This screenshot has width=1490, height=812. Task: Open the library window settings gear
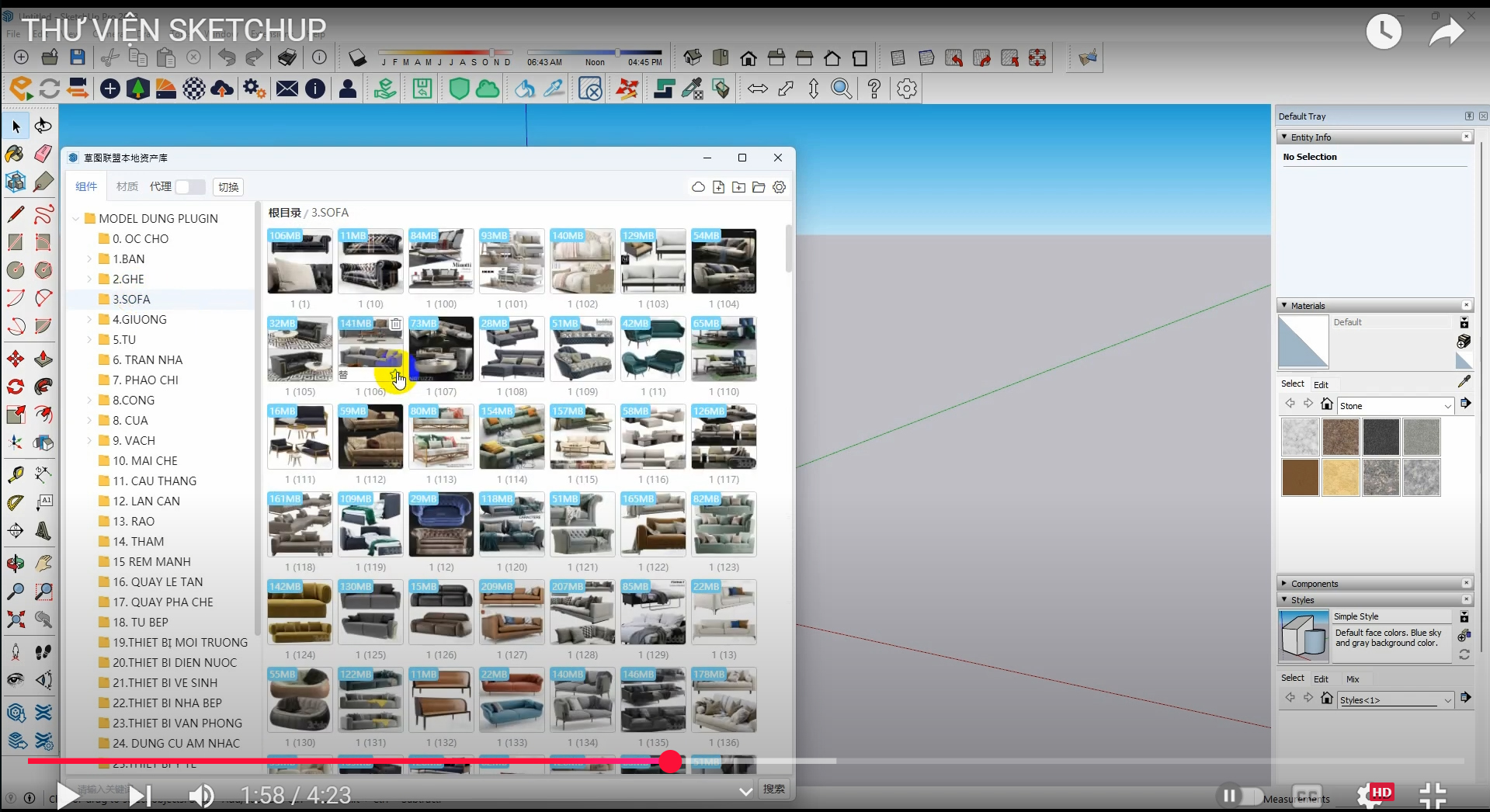780,187
